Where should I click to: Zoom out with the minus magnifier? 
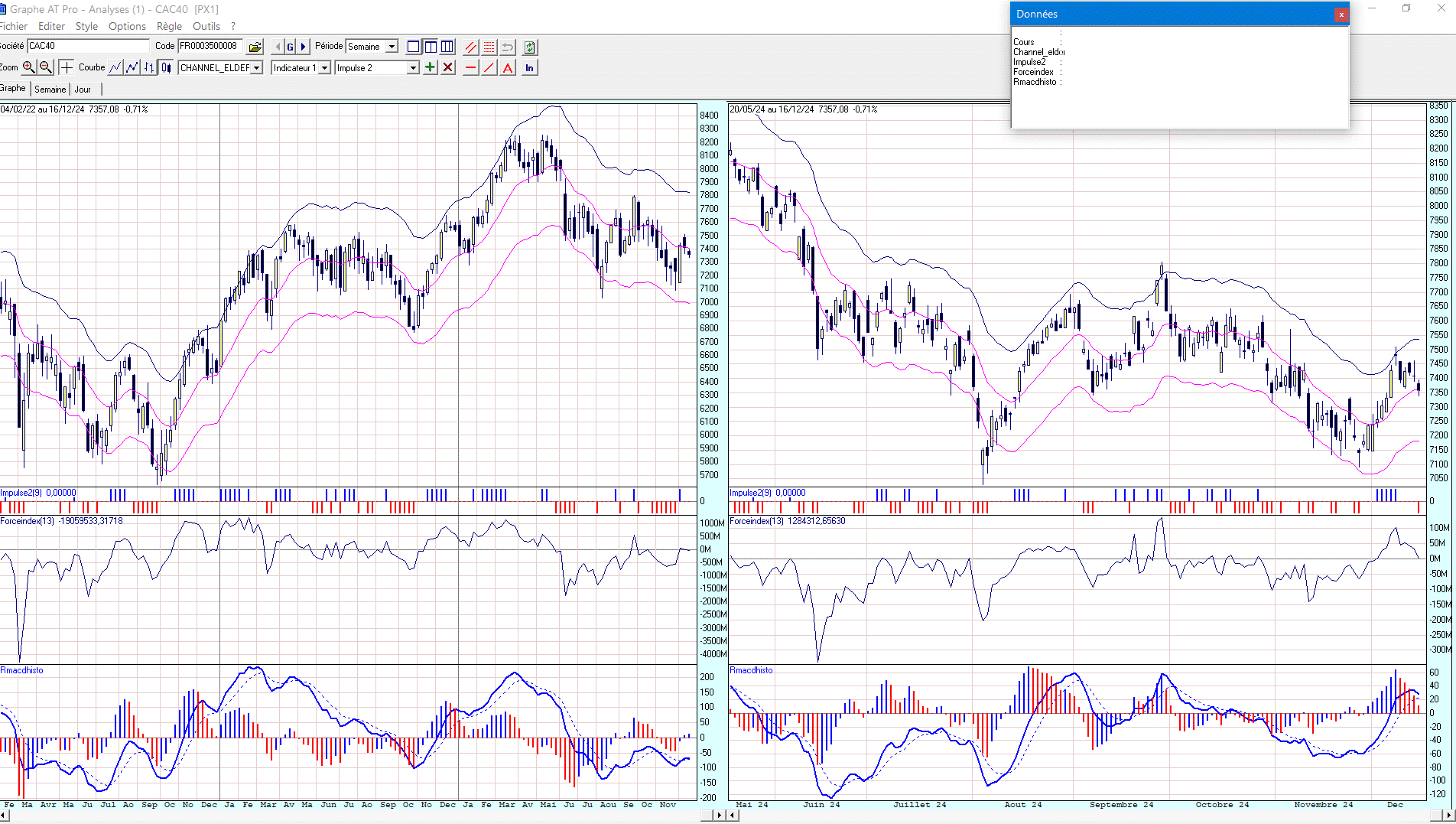46,67
